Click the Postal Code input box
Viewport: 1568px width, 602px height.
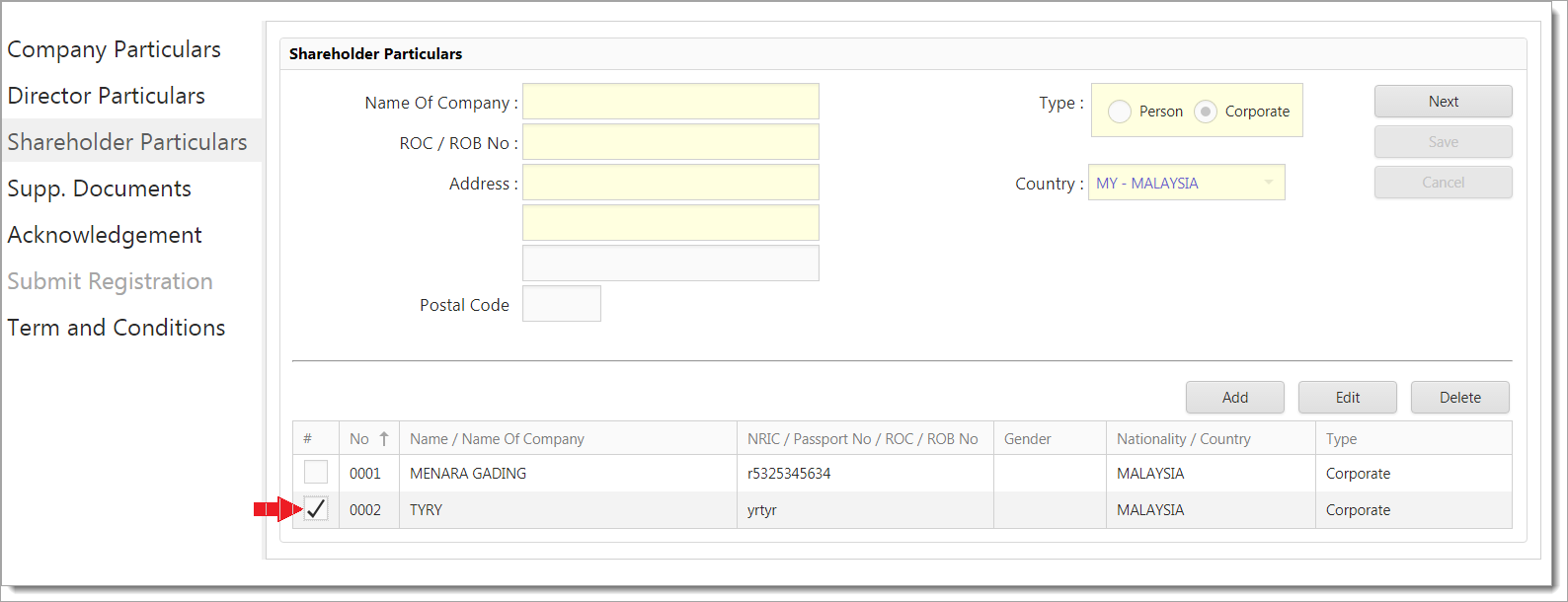coord(561,304)
